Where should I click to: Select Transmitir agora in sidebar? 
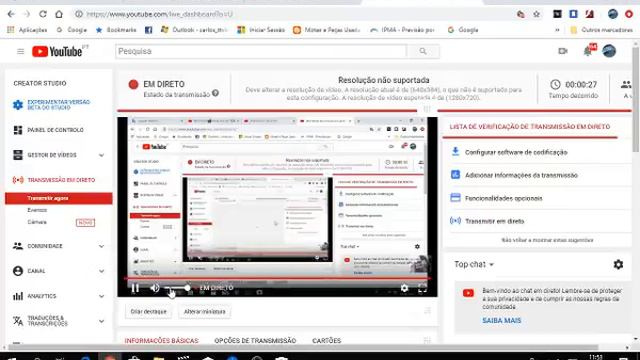[59, 198]
